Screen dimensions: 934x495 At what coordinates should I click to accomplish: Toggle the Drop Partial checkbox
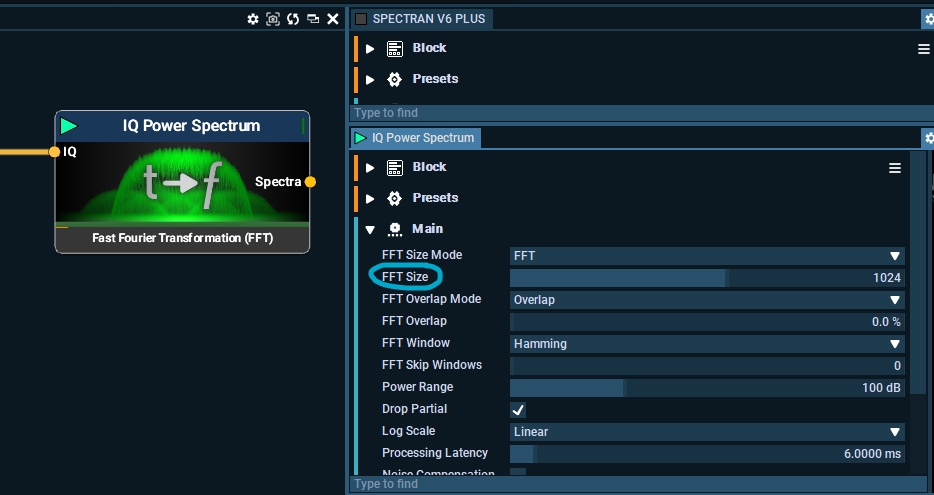pyautogui.click(x=518, y=410)
